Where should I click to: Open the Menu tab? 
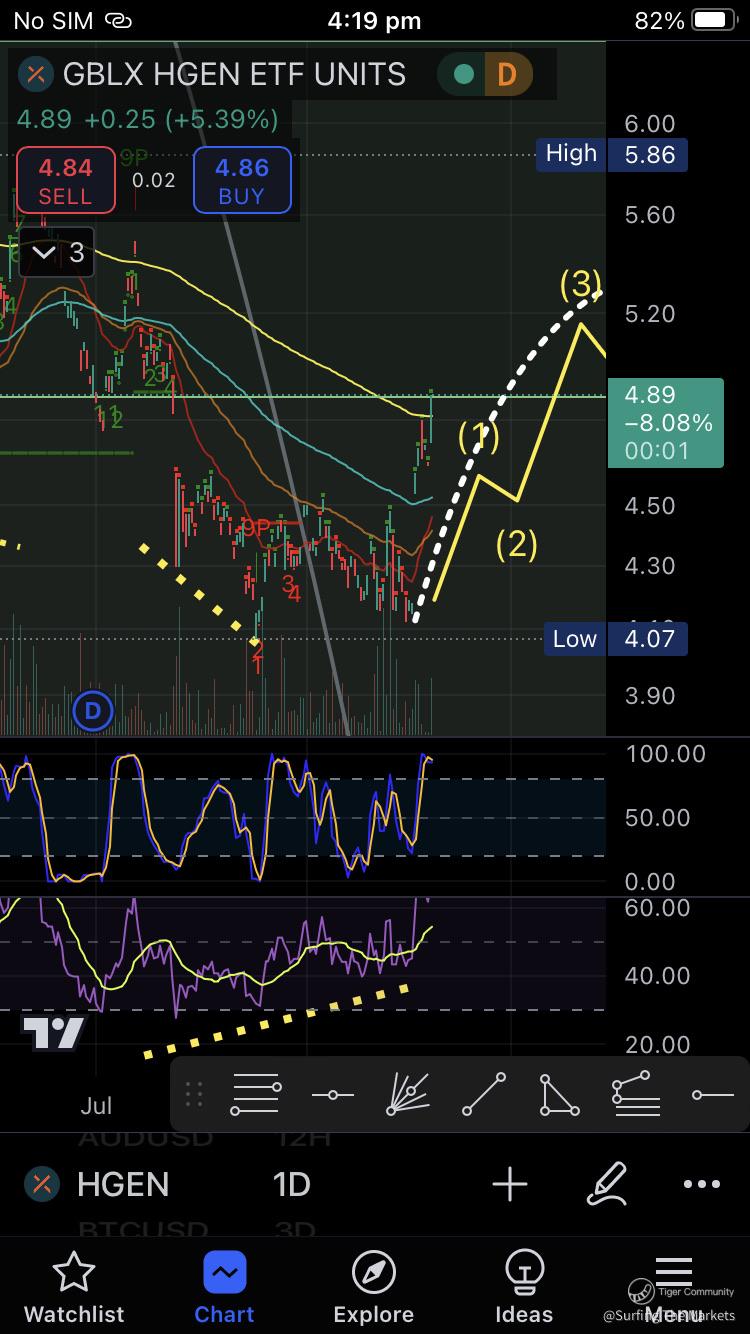(x=674, y=1288)
